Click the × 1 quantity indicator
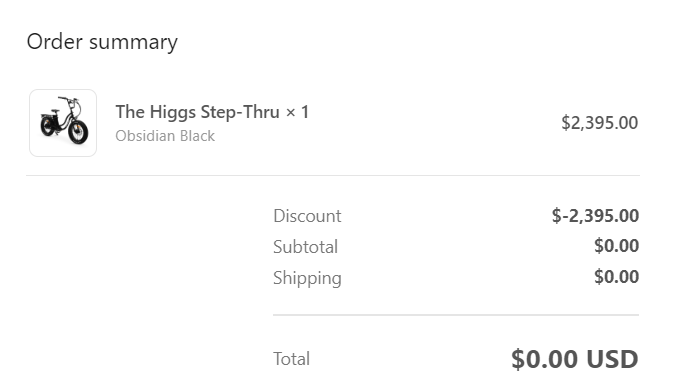Viewport: 693px width, 391px height. click(297, 112)
